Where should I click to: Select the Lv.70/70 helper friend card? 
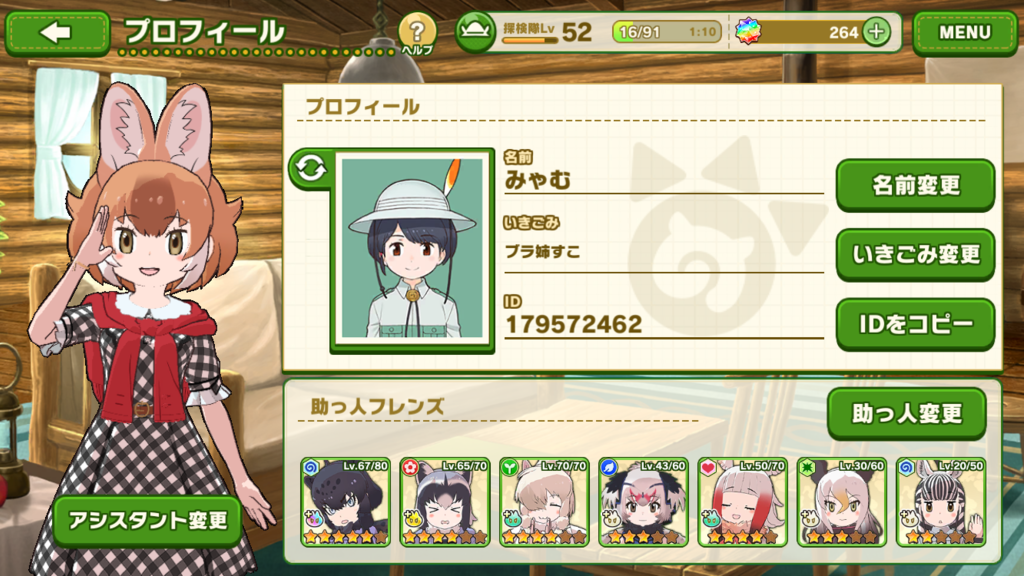tap(544, 502)
